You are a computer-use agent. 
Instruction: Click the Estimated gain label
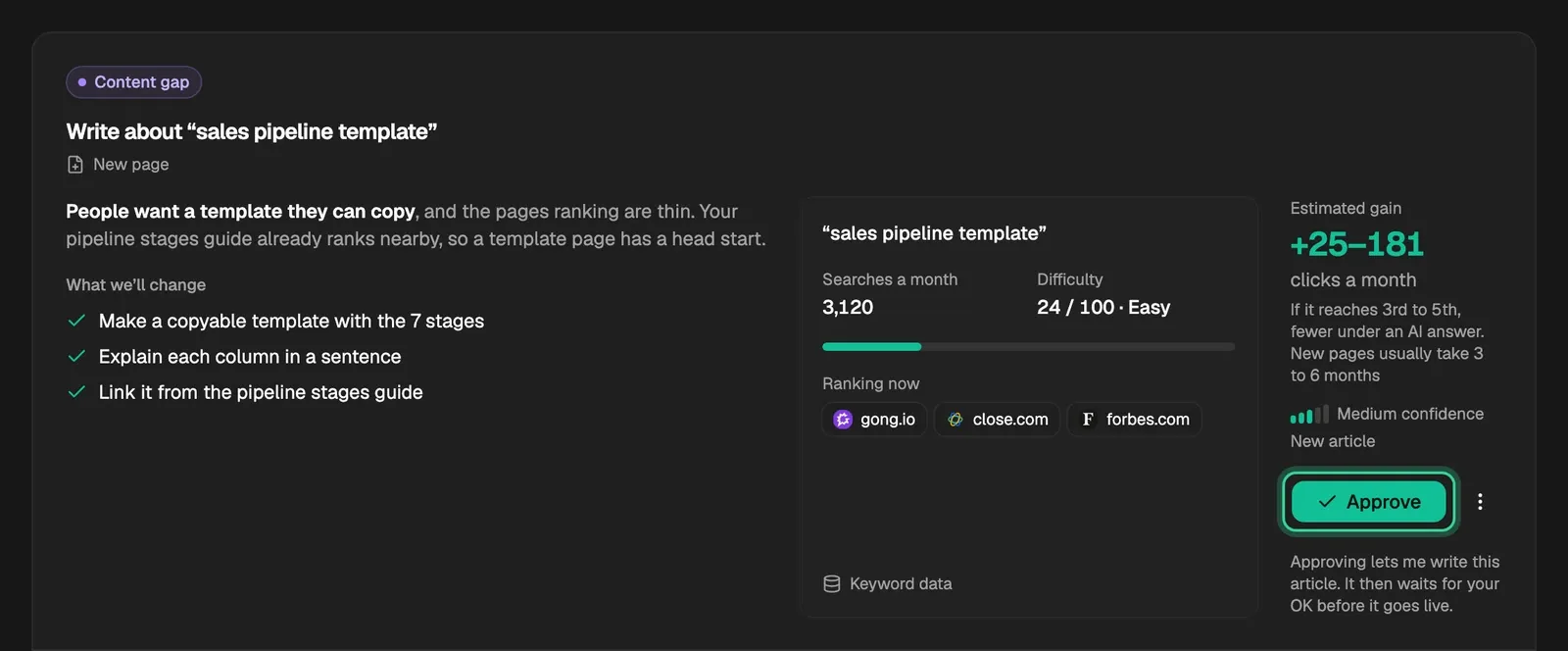[1346, 208]
